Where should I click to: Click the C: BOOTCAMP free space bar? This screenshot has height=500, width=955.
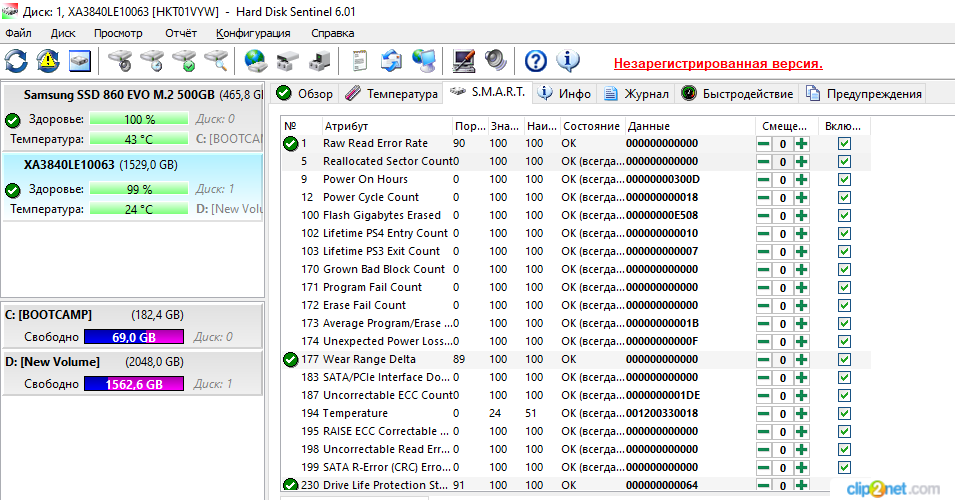pos(134,338)
